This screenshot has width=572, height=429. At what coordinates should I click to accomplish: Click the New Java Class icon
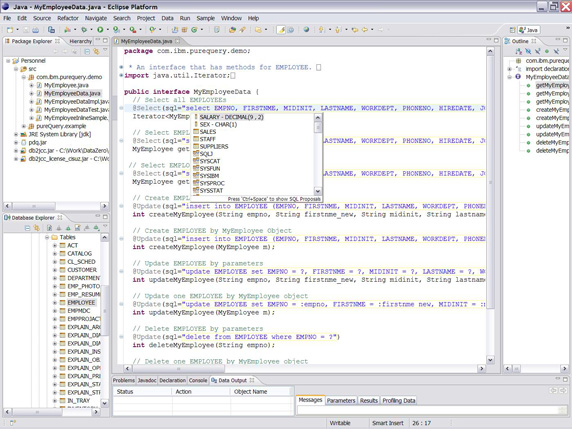click(194, 30)
